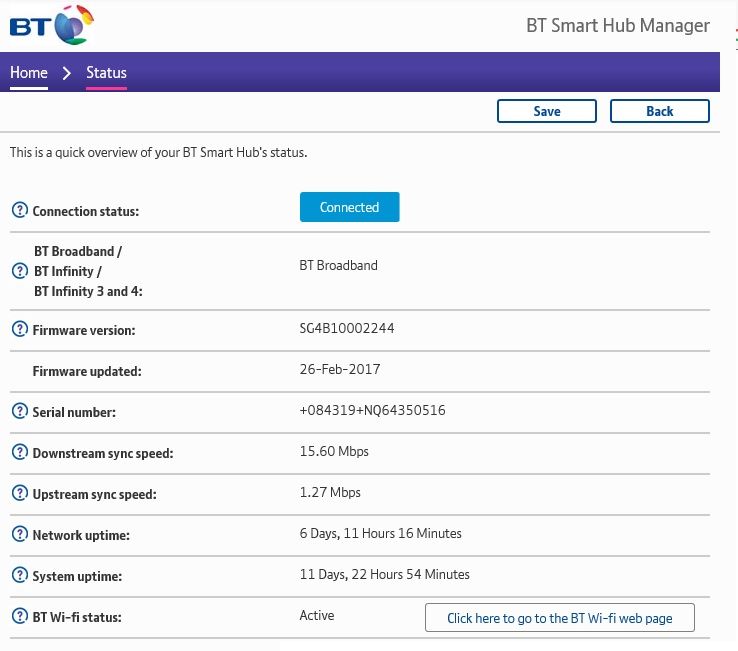Click the Serial number label
Viewport: 738px width, 651px height.
tap(74, 412)
